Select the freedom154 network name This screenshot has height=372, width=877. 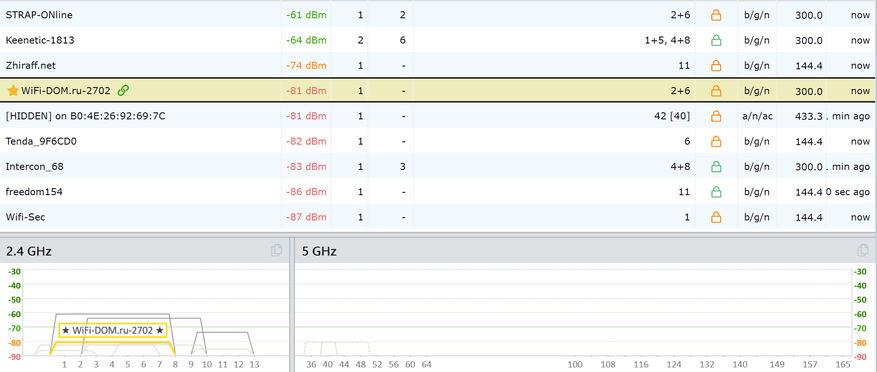tap(34, 192)
